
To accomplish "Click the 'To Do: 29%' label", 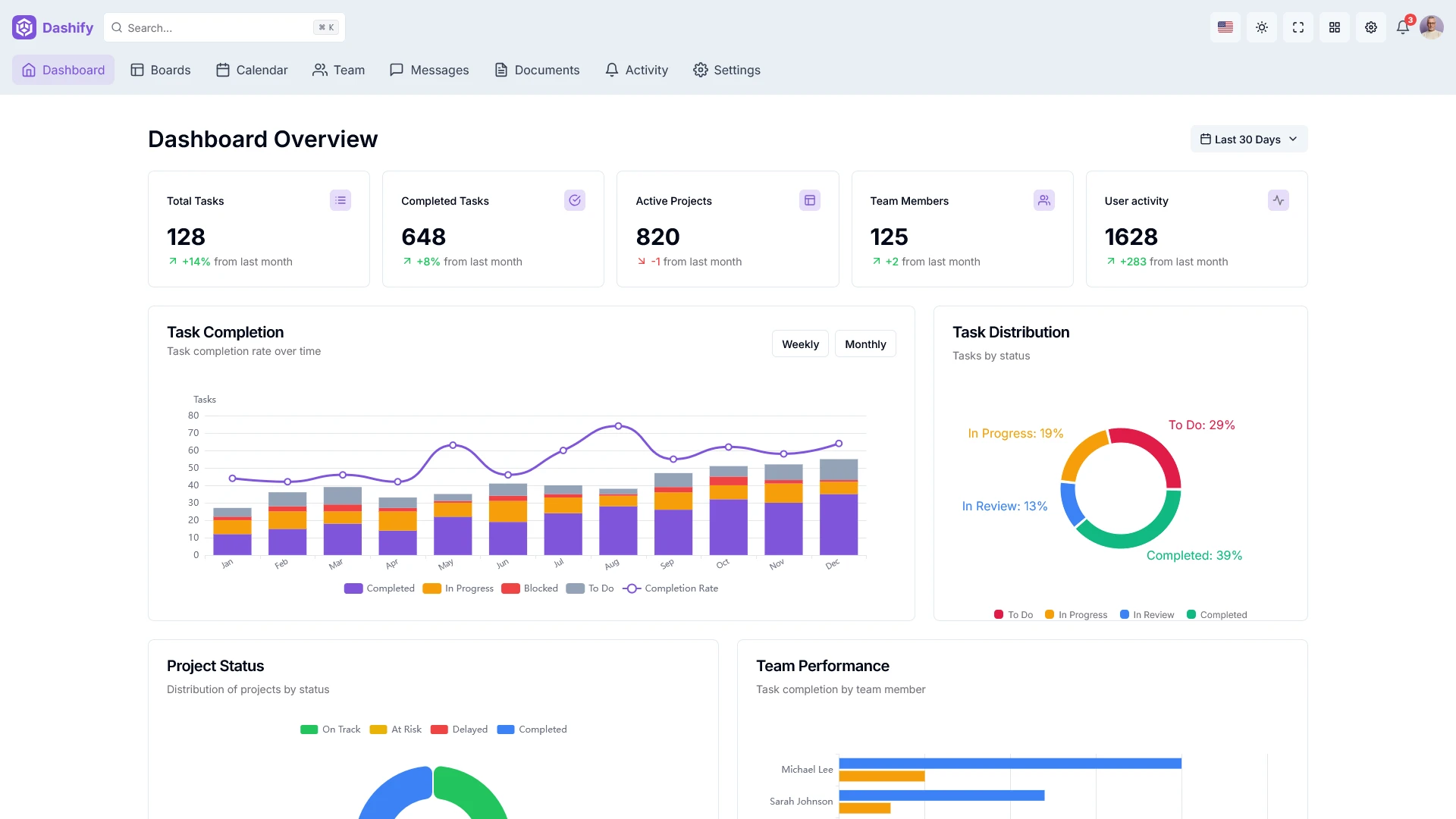I will click(1201, 425).
